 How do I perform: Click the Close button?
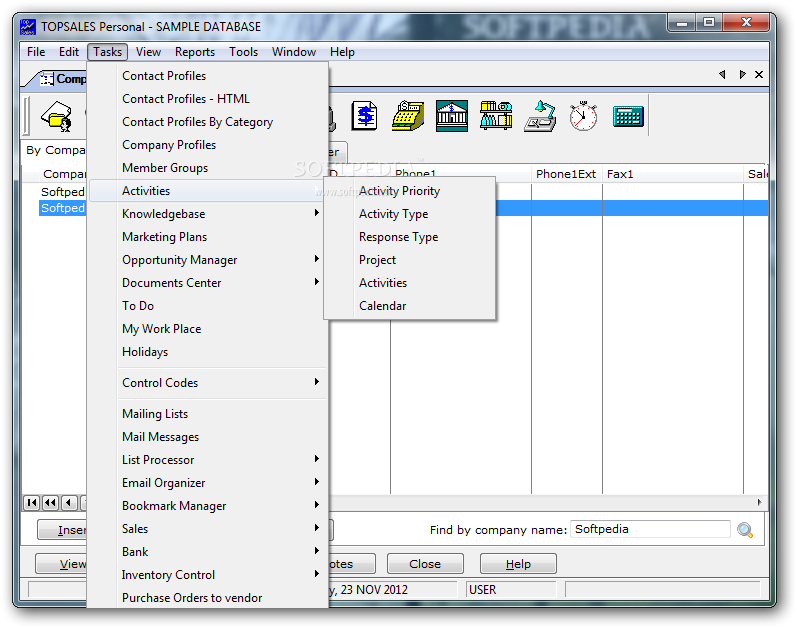[x=425, y=564]
